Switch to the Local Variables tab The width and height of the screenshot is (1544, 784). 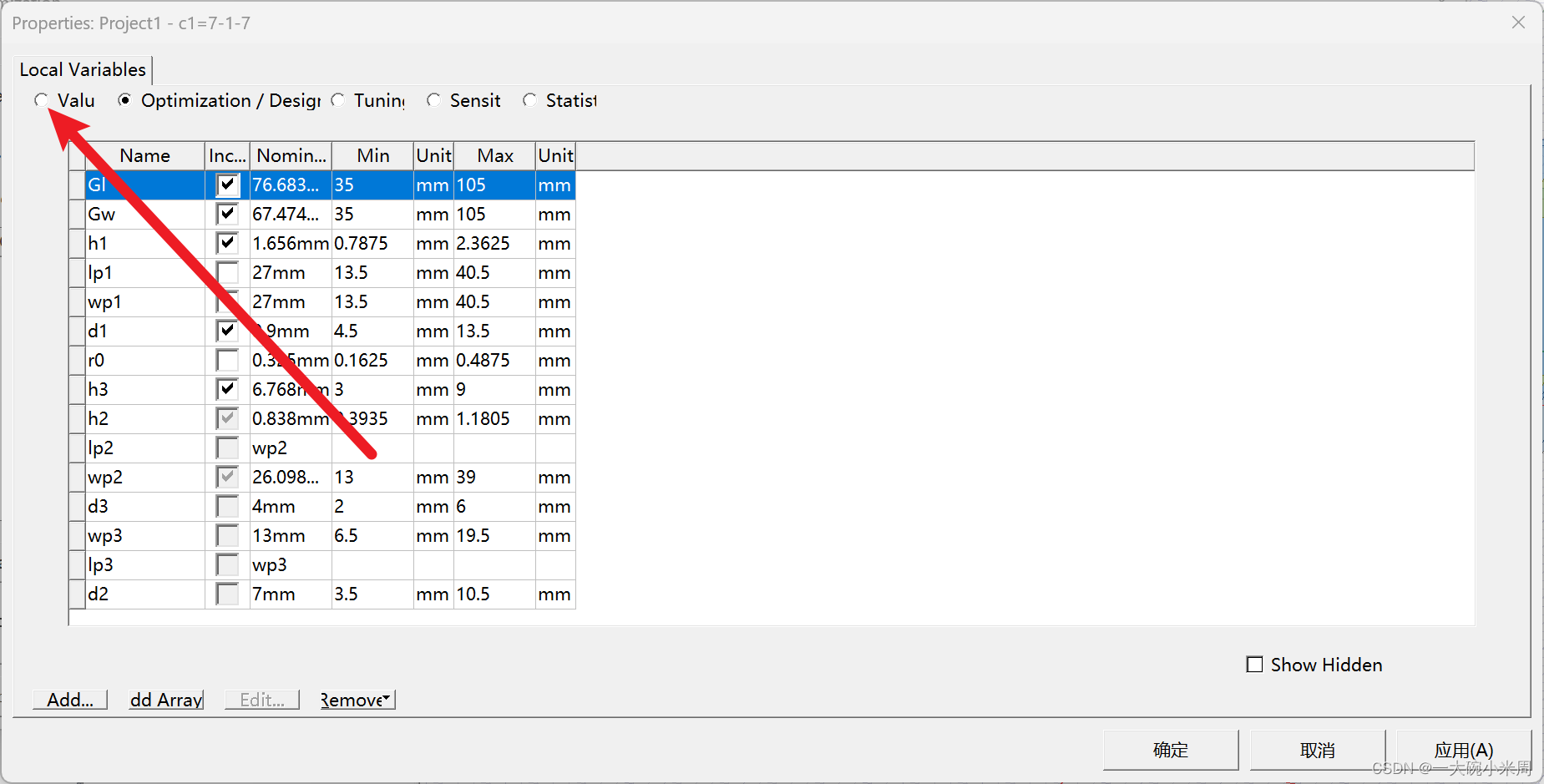tap(82, 69)
